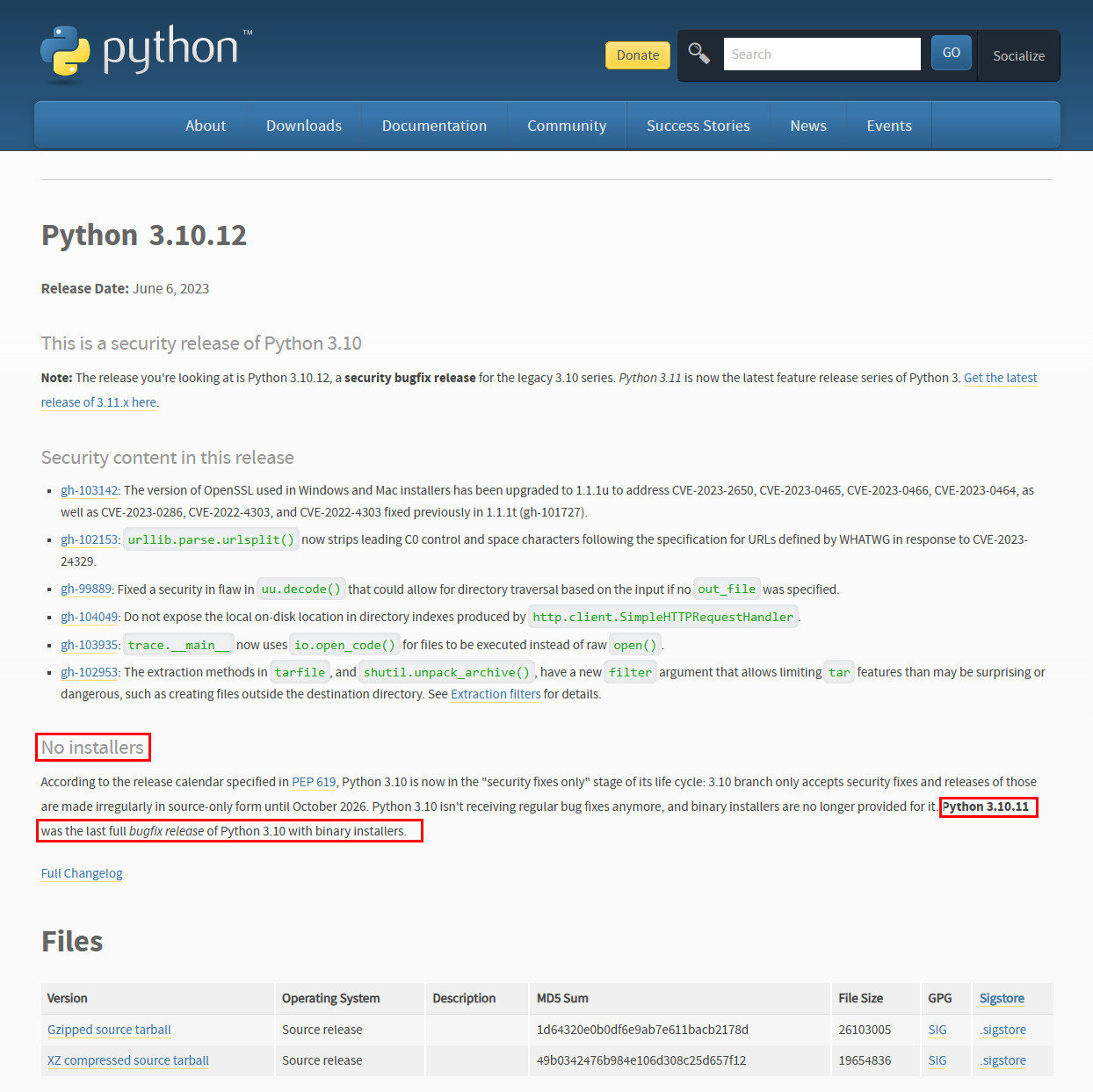Navigate to Success Stories
Image resolution: width=1093 pixels, height=1092 pixels.
pyautogui.click(x=698, y=125)
